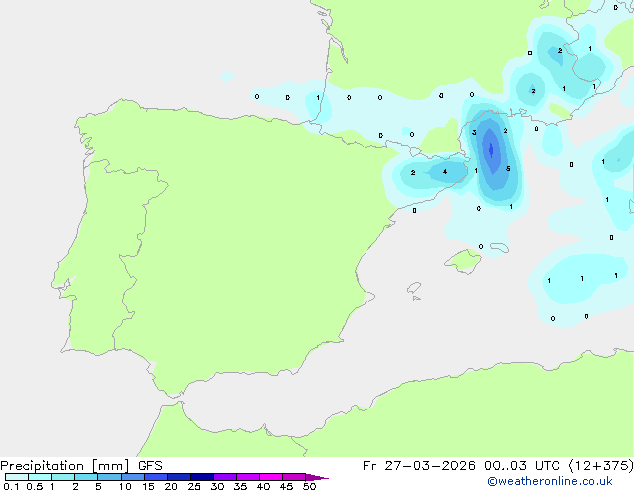Select the legend swatch between 5 and 10
The height and width of the screenshot is (490, 634).
coord(109,477)
